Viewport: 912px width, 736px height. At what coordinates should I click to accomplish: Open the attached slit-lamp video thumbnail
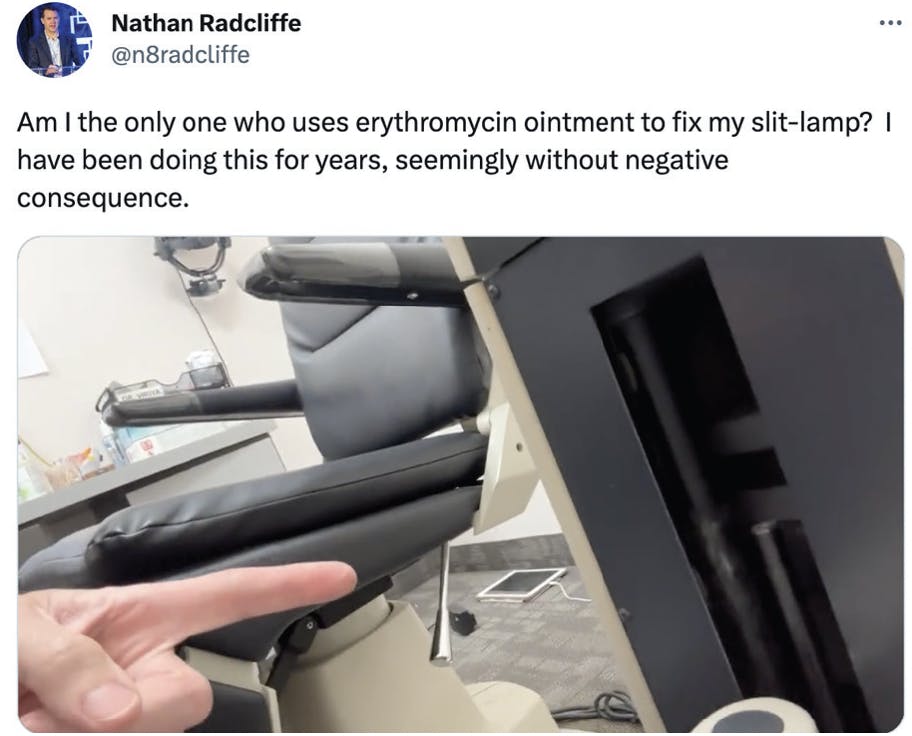461,484
